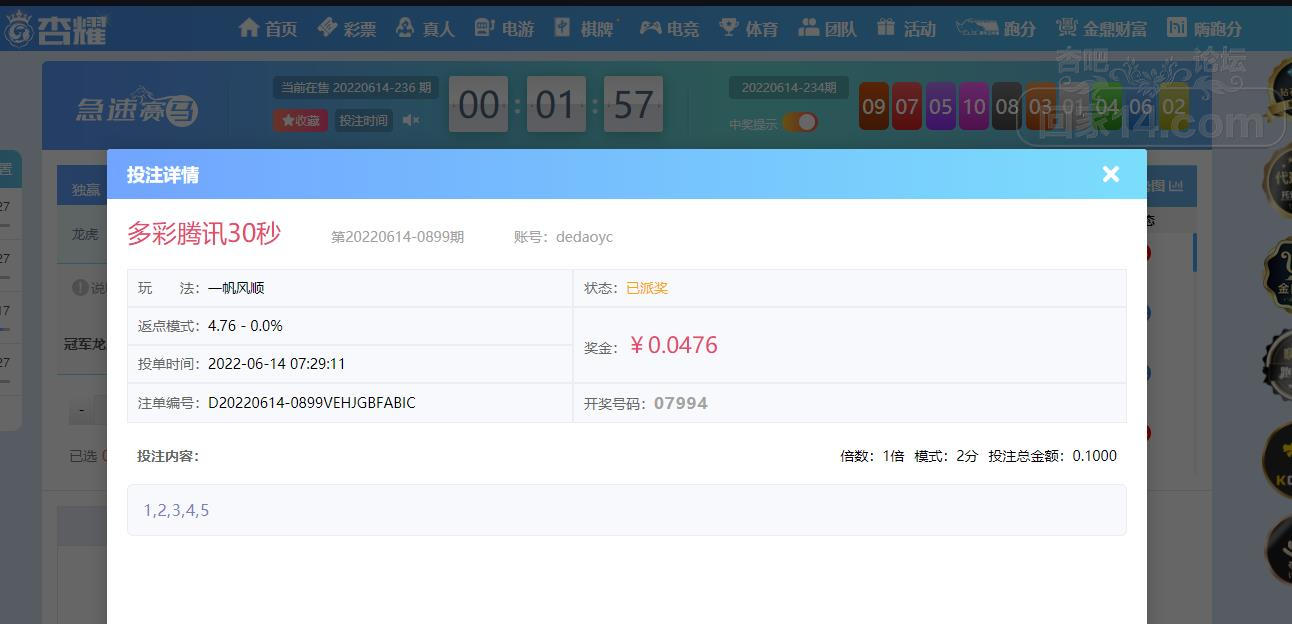Click the 电竞 gamepad icon

pos(651,28)
